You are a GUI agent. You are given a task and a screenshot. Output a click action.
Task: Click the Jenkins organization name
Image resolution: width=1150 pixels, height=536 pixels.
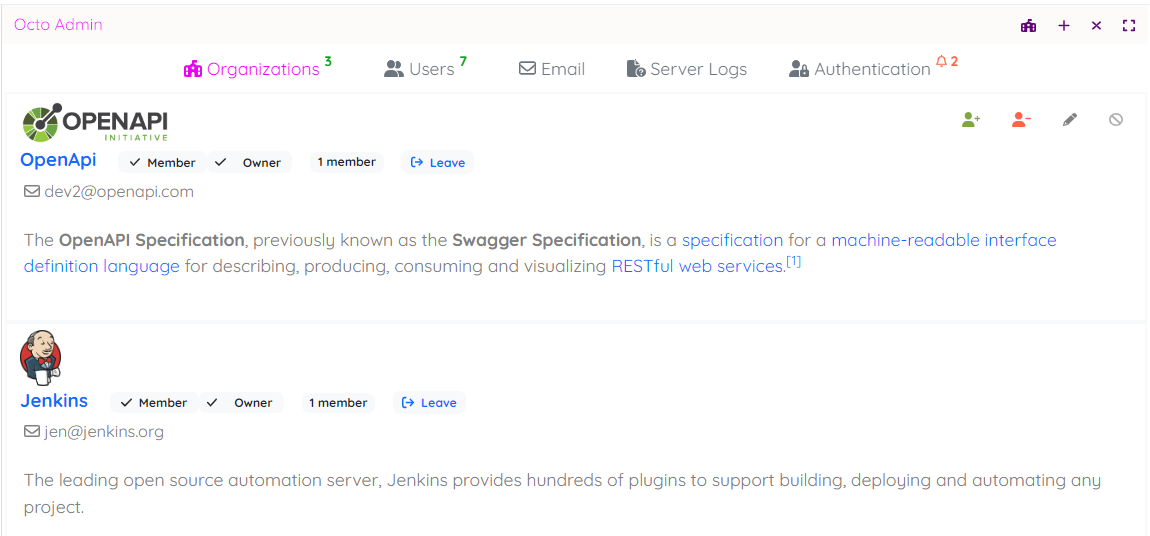(54, 401)
